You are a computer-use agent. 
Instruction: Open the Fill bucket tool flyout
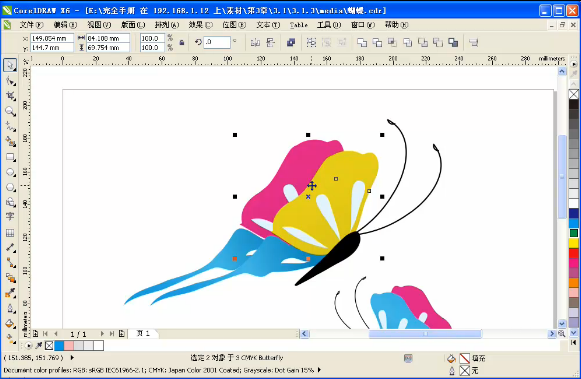point(10,324)
